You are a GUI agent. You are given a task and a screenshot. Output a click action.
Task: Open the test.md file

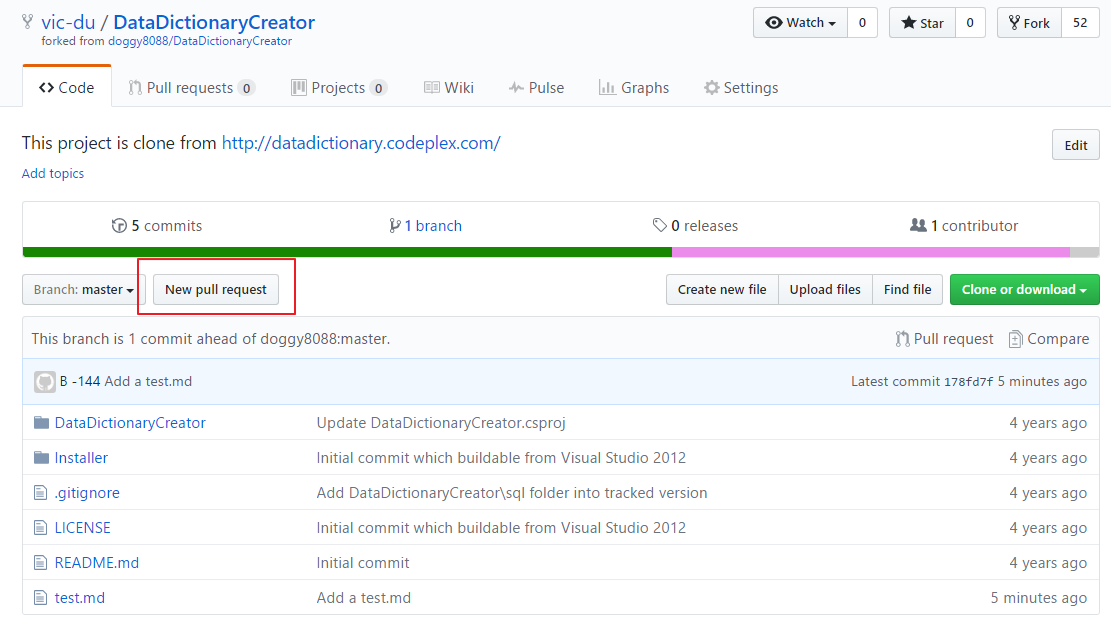pos(80,598)
